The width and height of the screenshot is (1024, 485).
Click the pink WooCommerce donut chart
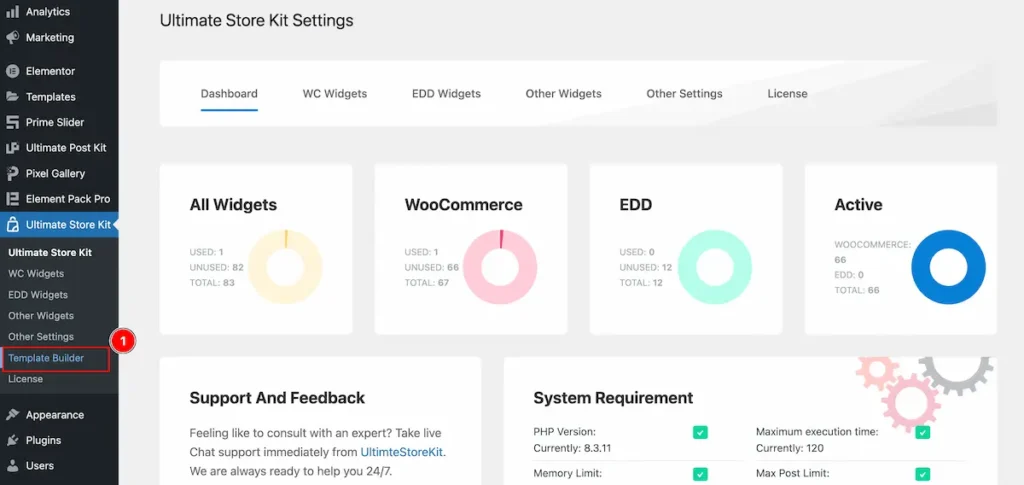click(x=500, y=268)
